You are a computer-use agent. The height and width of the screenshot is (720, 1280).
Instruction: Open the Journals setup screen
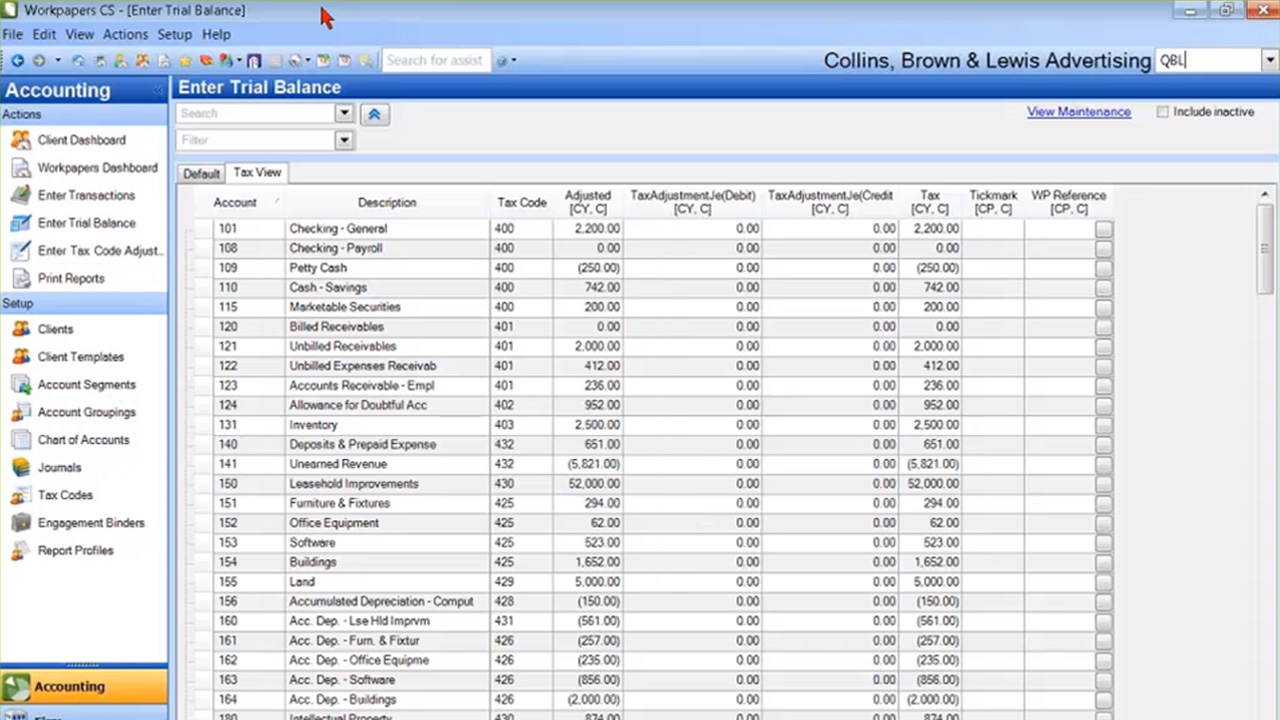58,467
